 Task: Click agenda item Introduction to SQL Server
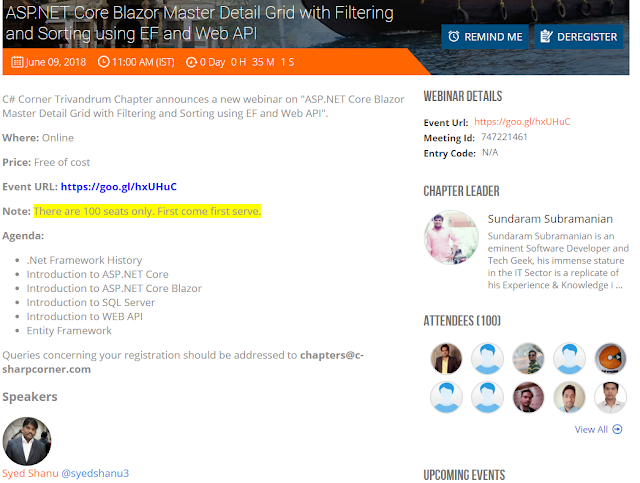91,303
